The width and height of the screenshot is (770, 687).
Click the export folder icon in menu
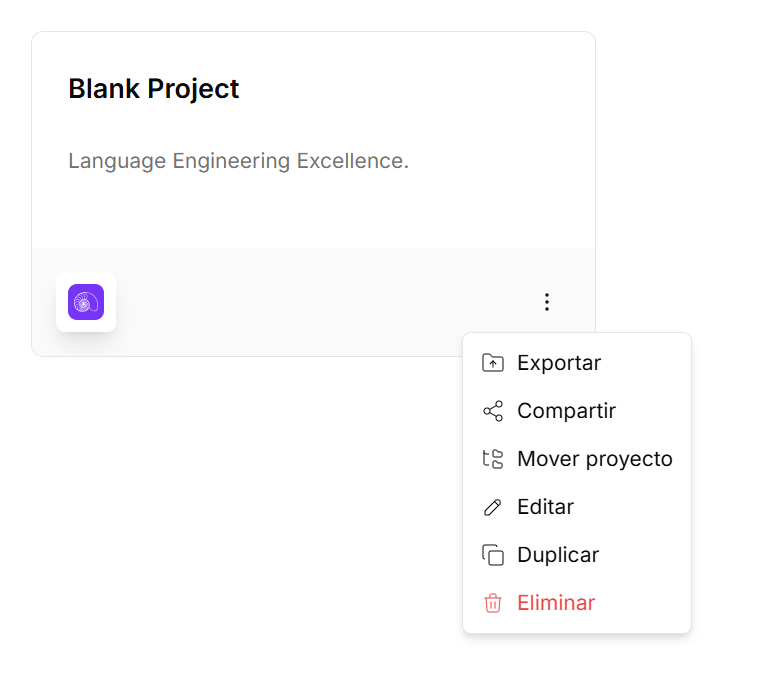click(493, 363)
